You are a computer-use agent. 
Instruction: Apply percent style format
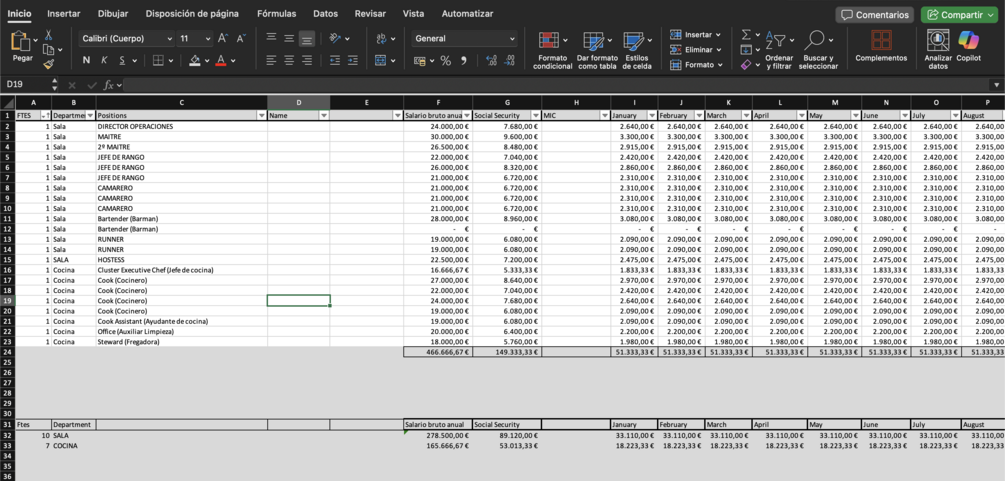(445, 61)
